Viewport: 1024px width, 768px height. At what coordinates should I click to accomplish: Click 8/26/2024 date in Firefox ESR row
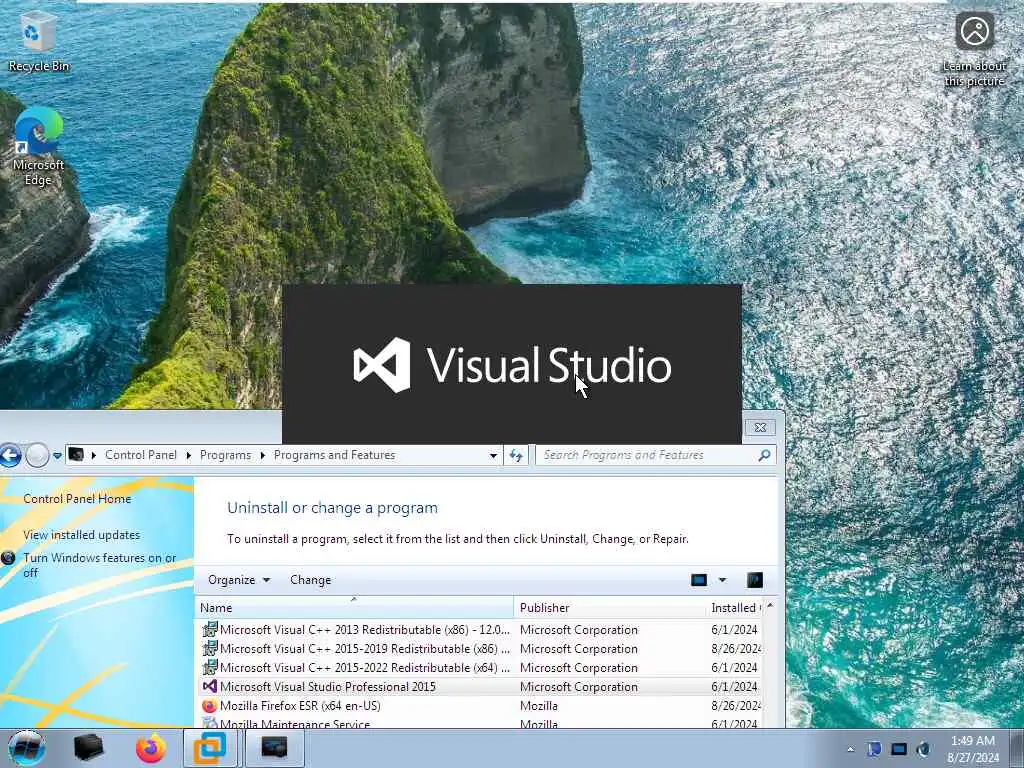(736, 705)
